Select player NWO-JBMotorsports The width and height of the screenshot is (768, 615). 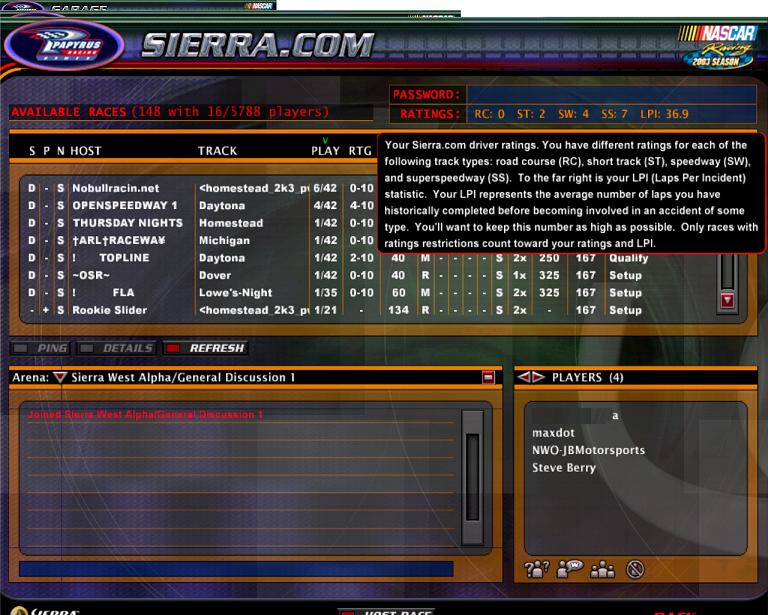[588, 450]
